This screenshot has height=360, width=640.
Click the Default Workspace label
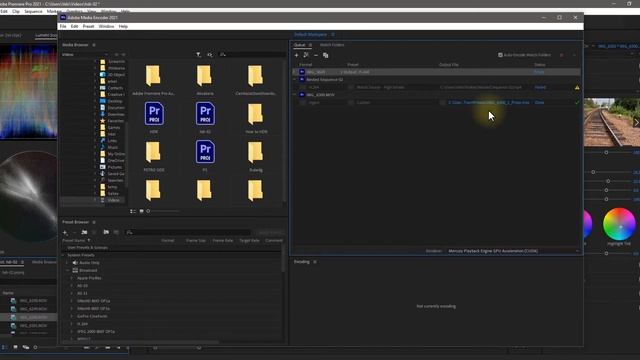click(310, 35)
